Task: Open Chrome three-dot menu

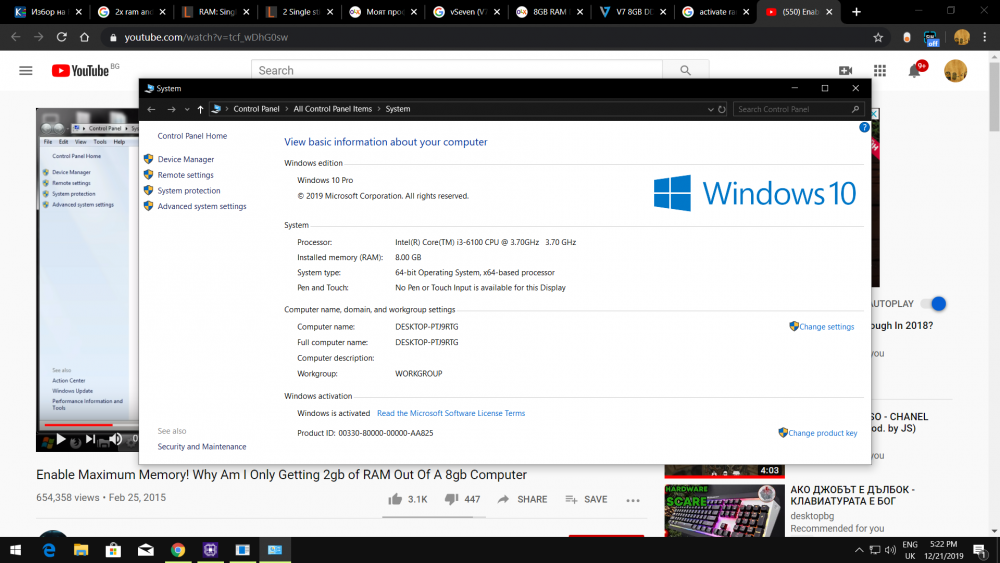Action: coord(985,38)
